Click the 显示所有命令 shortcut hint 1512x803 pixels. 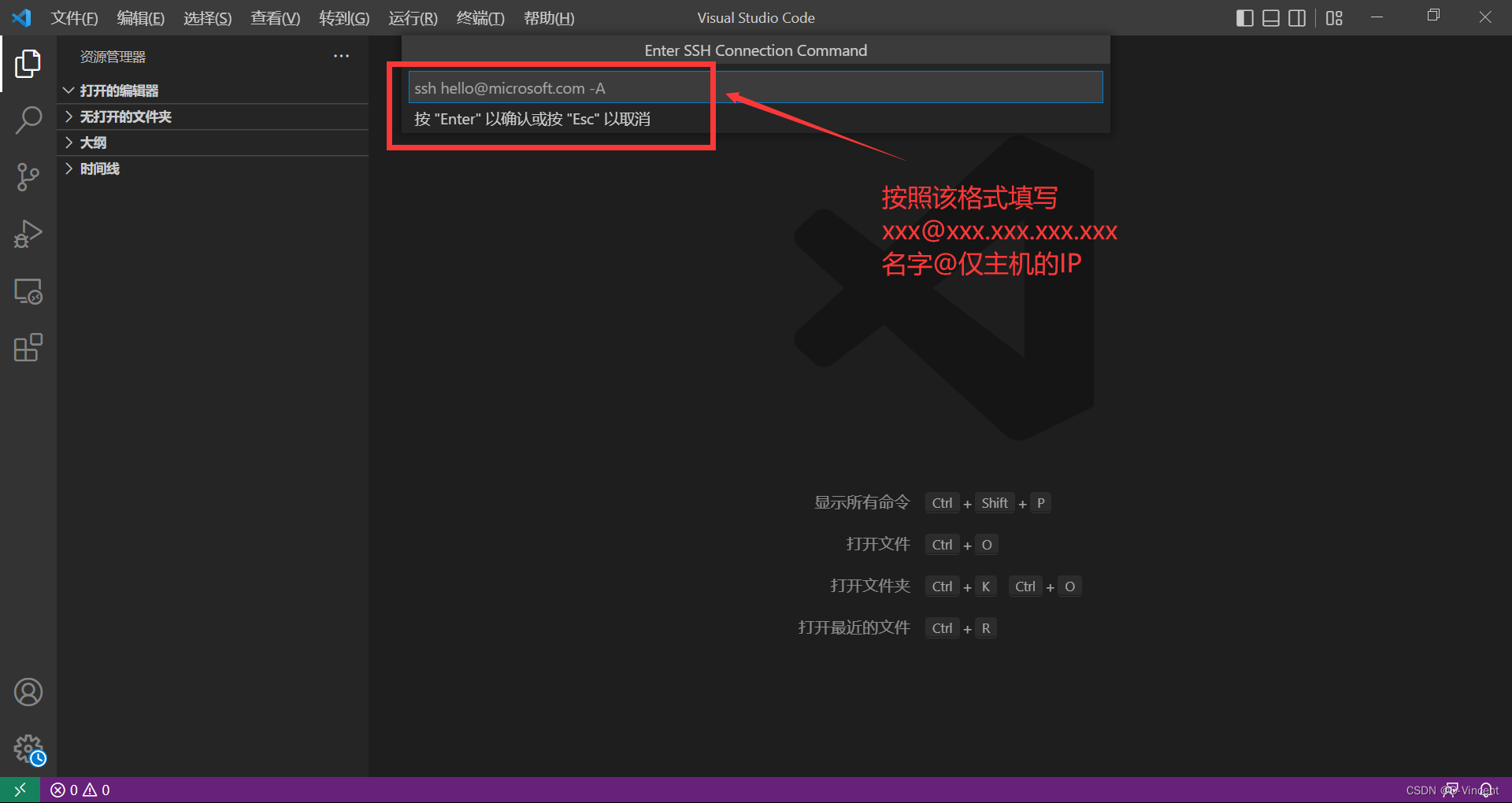862,502
